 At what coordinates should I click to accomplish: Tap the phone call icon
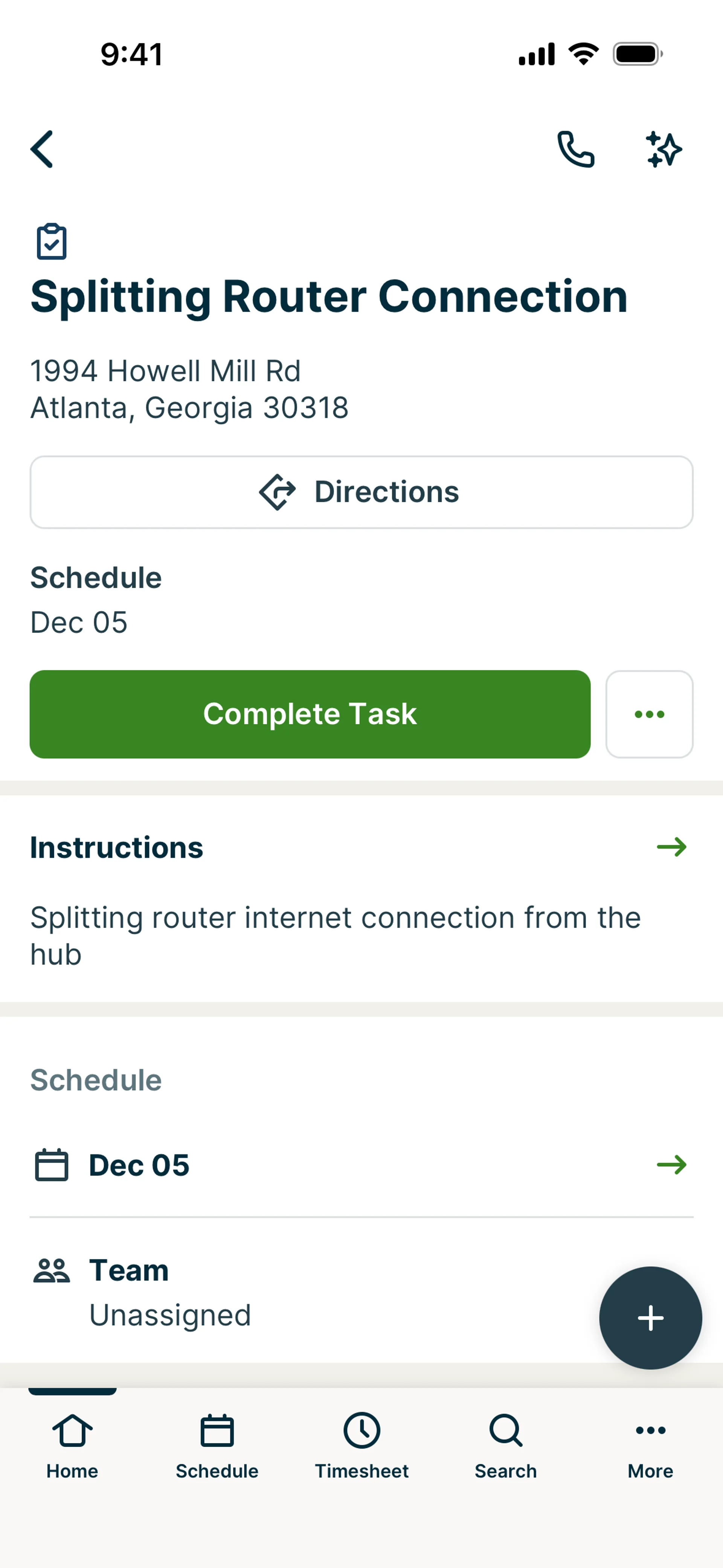(575, 149)
